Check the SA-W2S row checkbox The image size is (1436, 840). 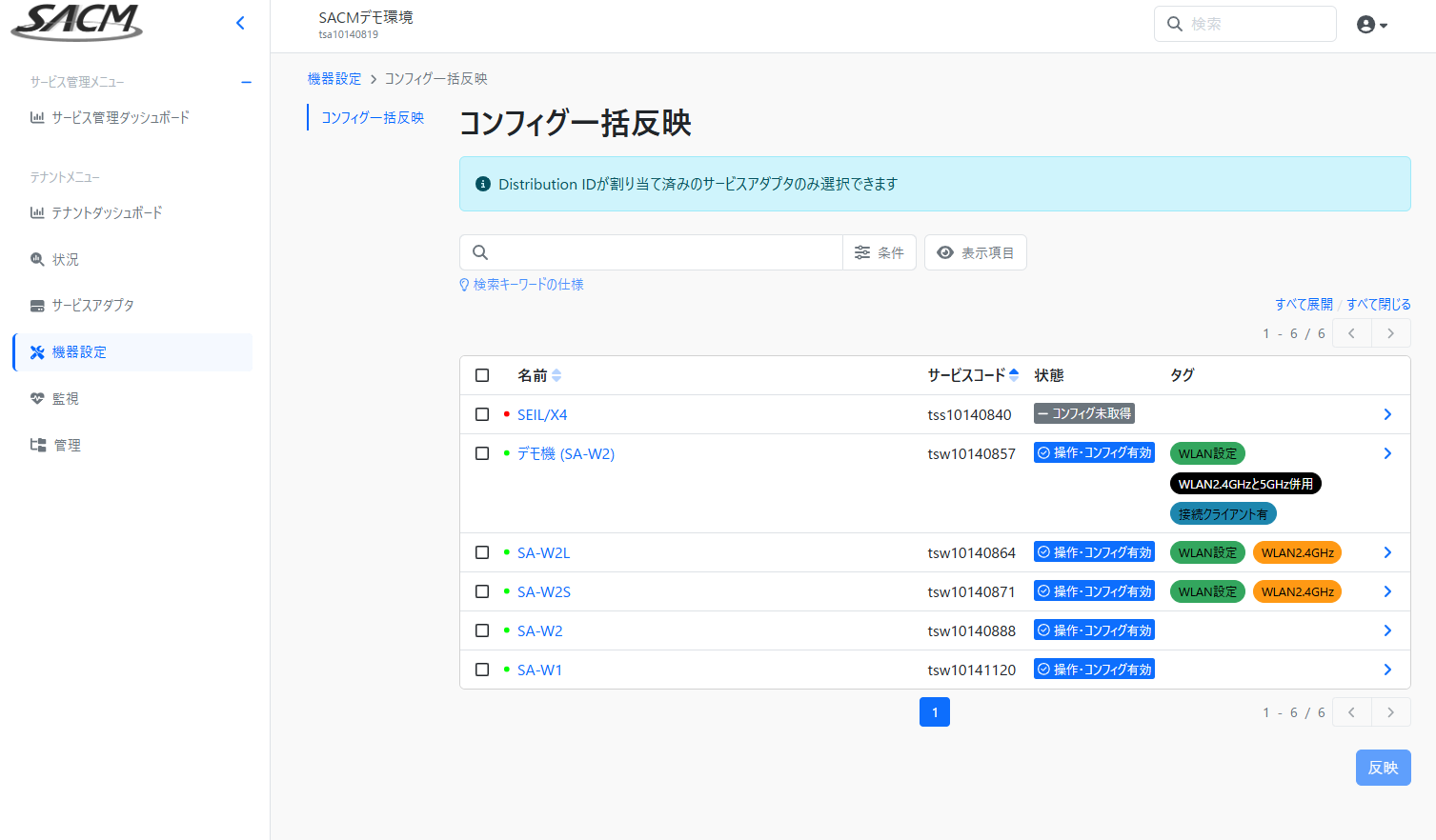(x=482, y=591)
